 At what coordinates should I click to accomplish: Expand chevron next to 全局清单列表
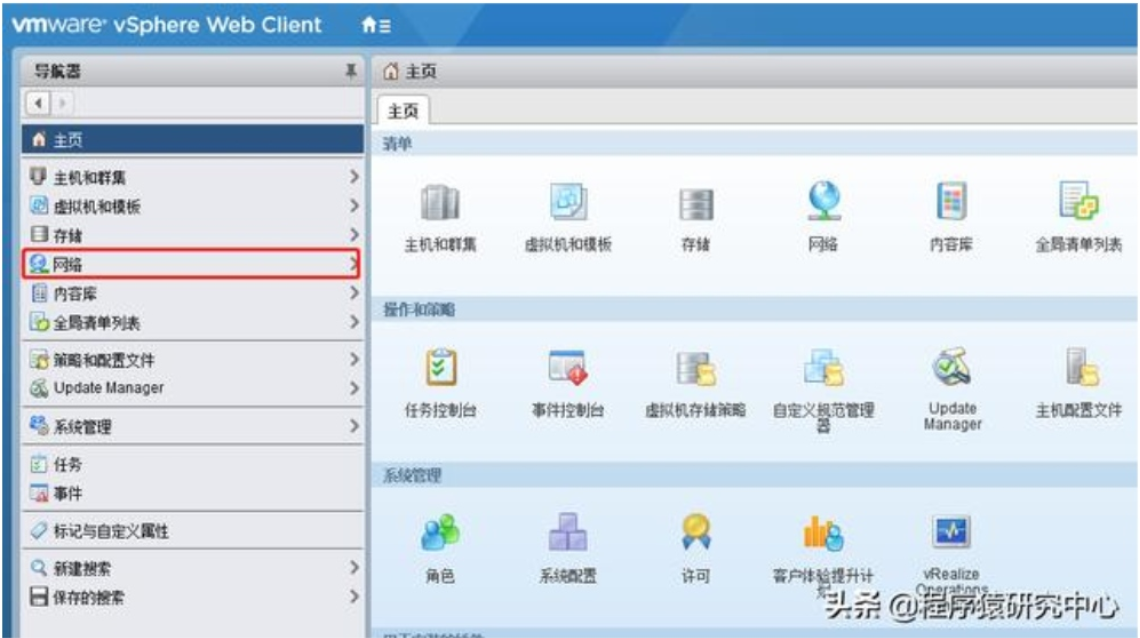tap(354, 322)
